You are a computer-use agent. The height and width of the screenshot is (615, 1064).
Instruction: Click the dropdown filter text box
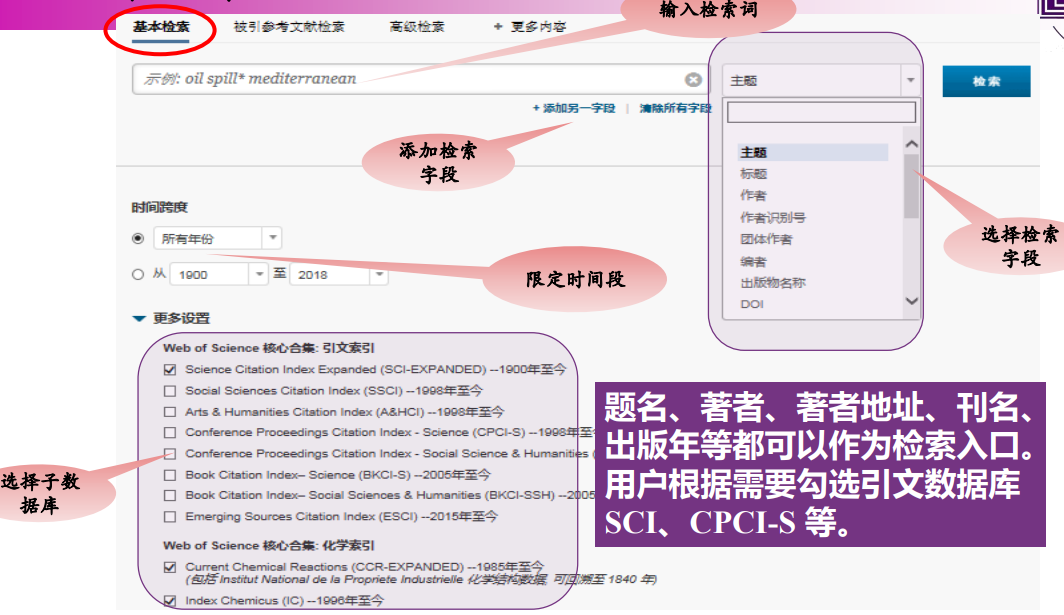pyautogui.click(x=821, y=112)
